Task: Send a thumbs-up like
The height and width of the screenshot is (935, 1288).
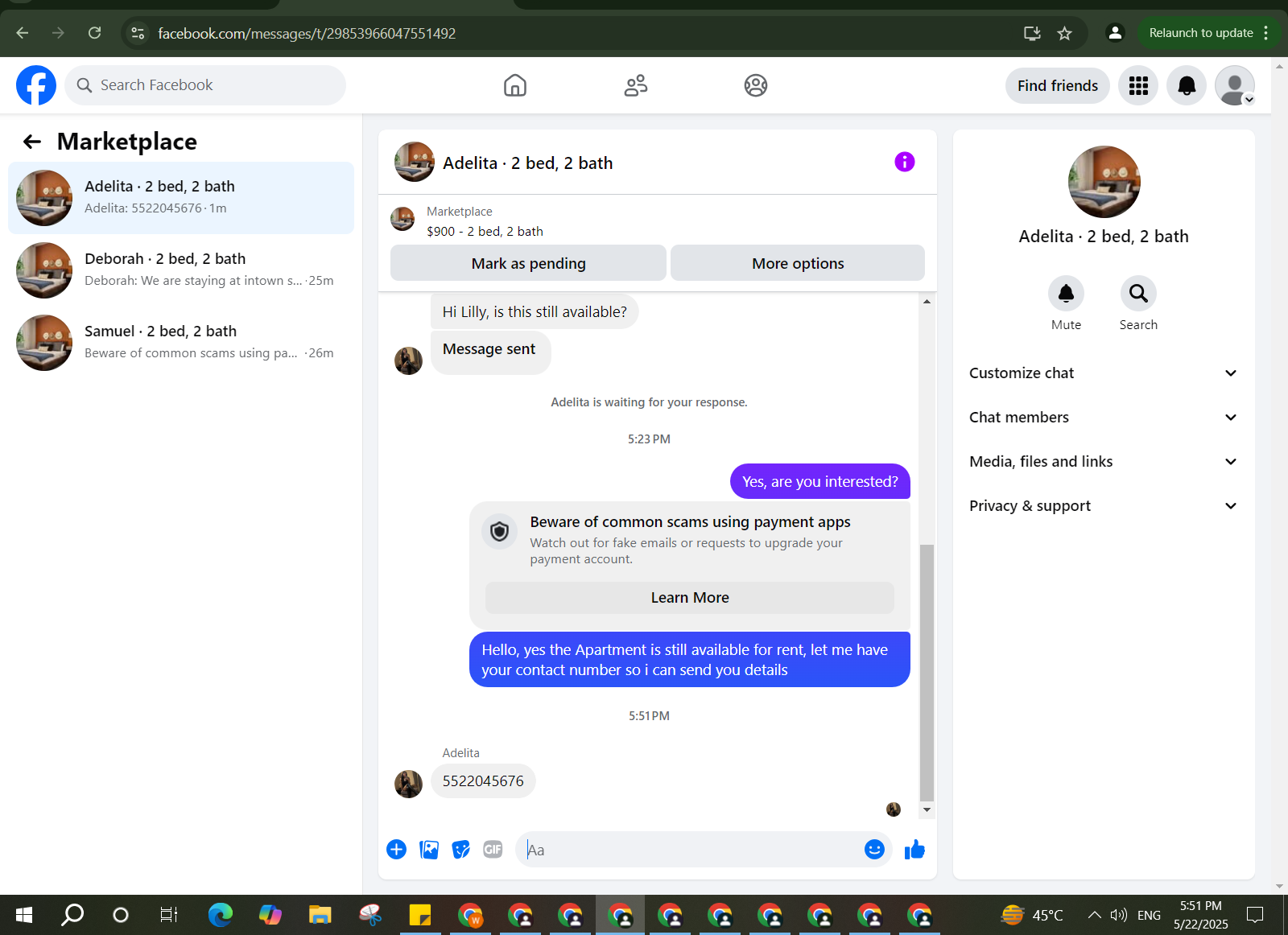Action: [x=914, y=850]
